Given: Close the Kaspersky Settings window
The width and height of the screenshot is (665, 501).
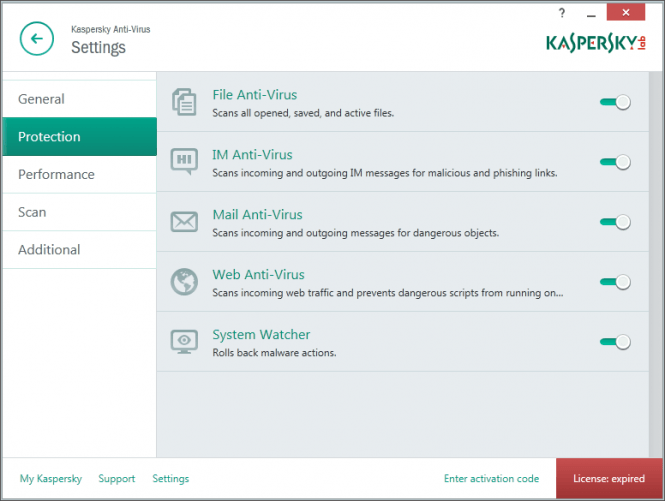Looking at the screenshot, I should click(x=626, y=12).
